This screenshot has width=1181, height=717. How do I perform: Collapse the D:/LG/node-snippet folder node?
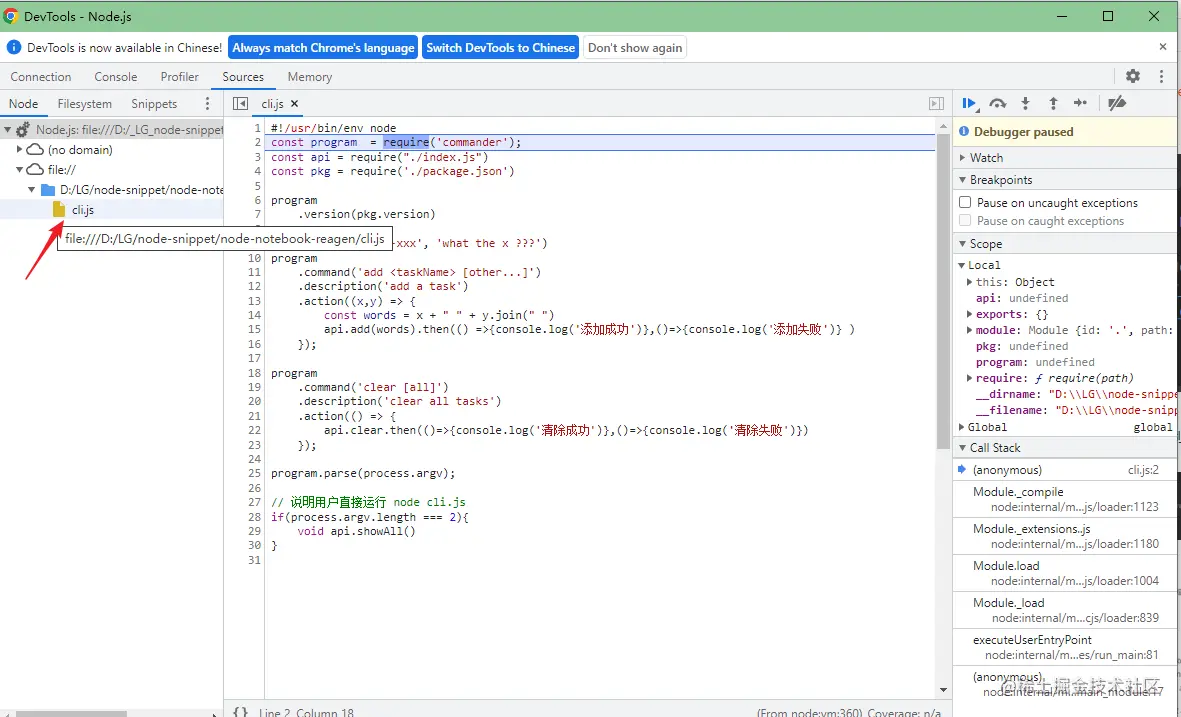point(32,190)
